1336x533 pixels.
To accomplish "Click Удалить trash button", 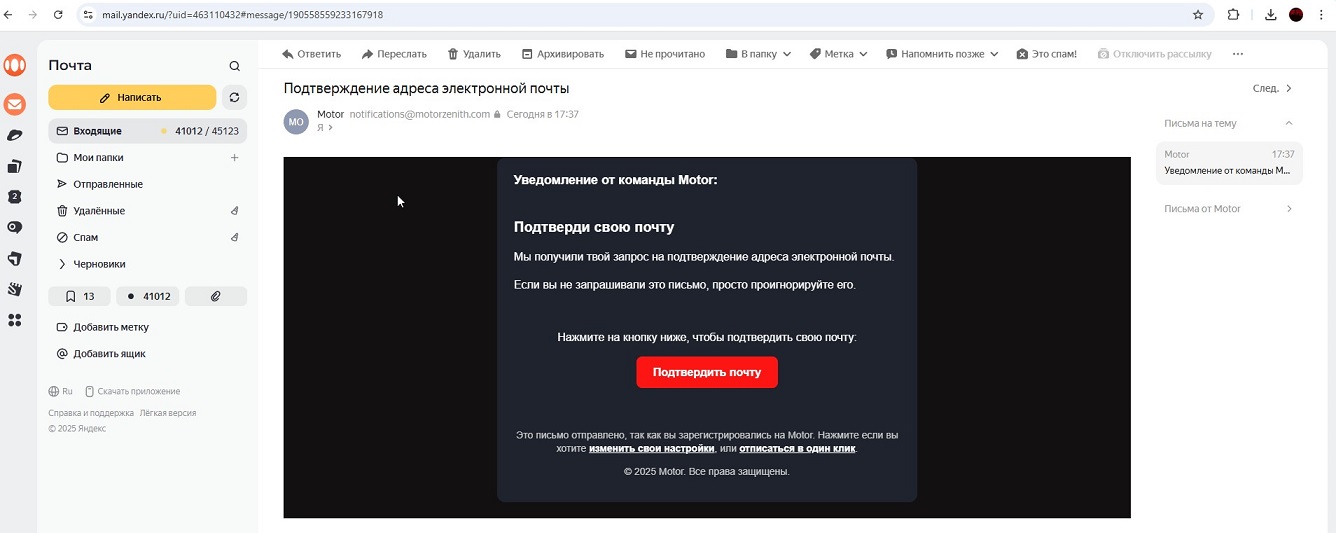I will (x=474, y=54).
